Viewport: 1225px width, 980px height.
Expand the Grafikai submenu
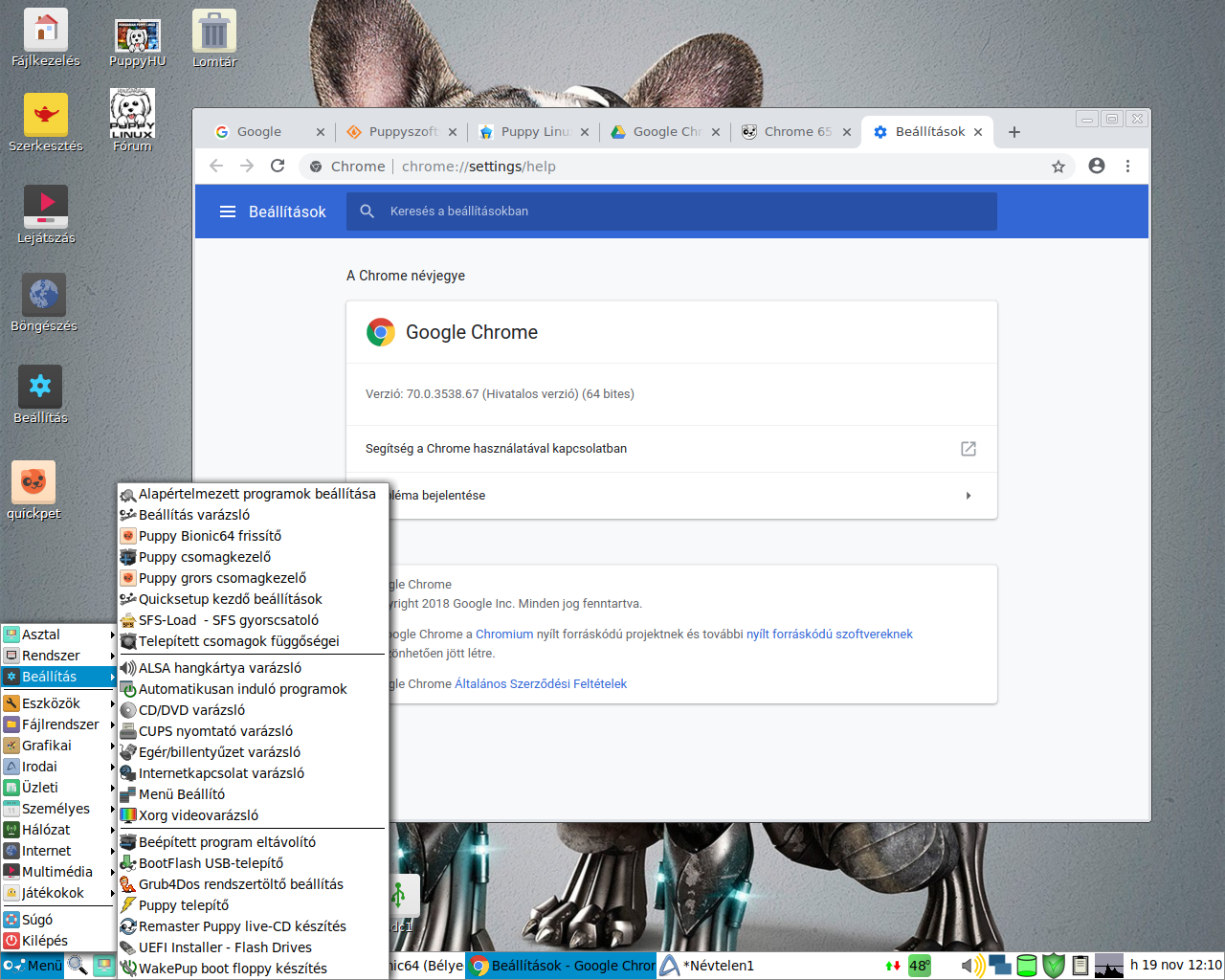click(x=58, y=746)
